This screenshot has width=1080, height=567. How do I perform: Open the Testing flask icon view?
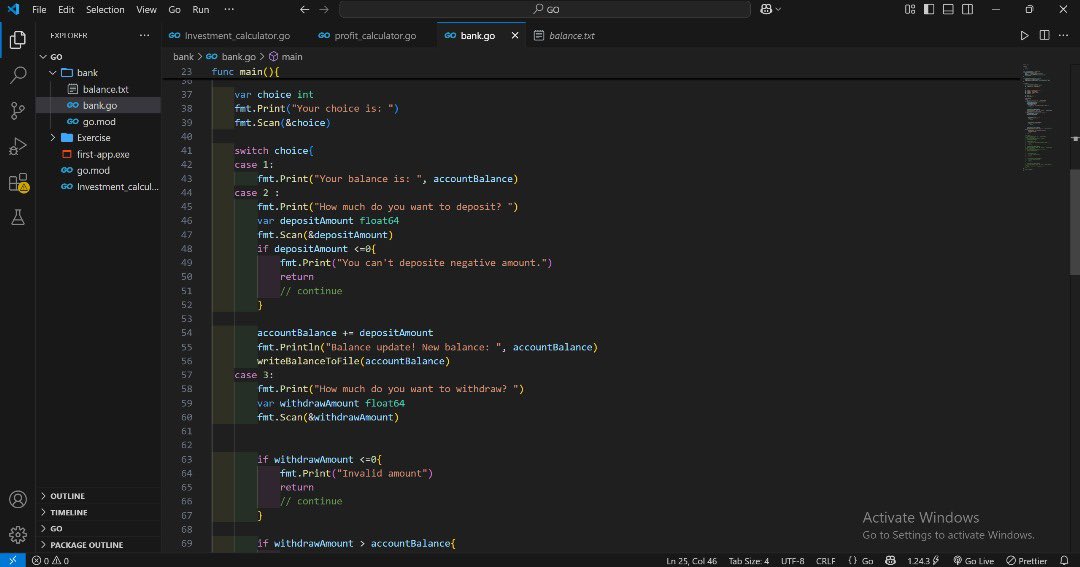[x=18, y=218]
